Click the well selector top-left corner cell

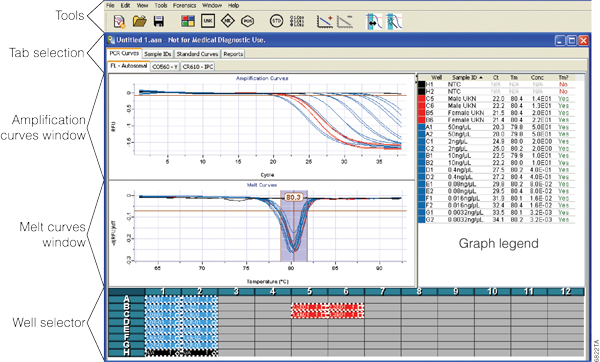127,292
